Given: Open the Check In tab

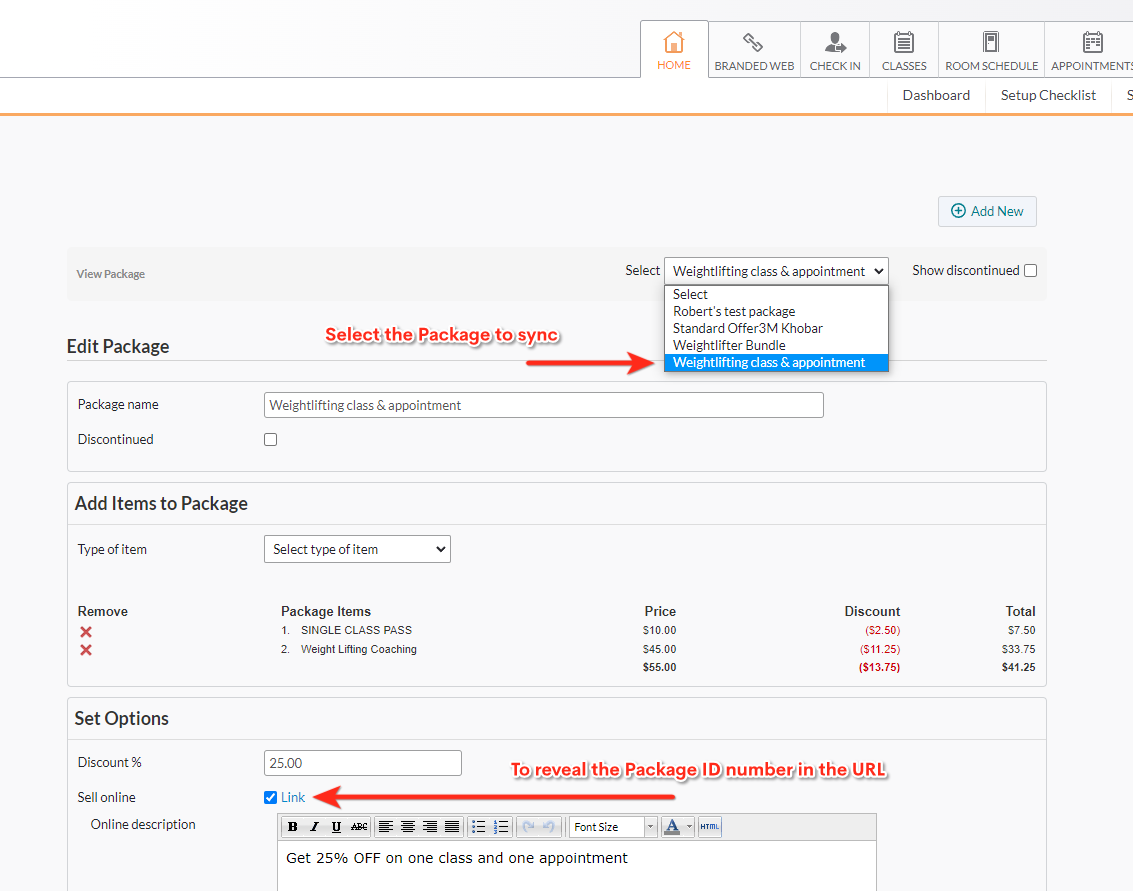Looking at the screenshot, I should click(x=835, y=50).
